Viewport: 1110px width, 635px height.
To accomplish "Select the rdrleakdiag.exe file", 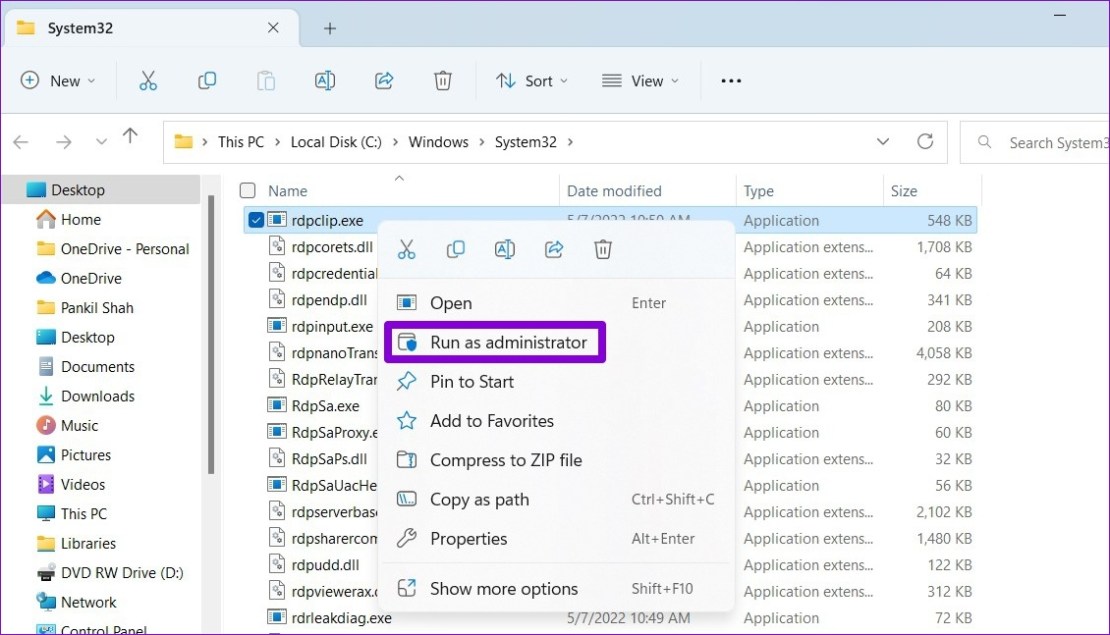I will click(341, 618).
